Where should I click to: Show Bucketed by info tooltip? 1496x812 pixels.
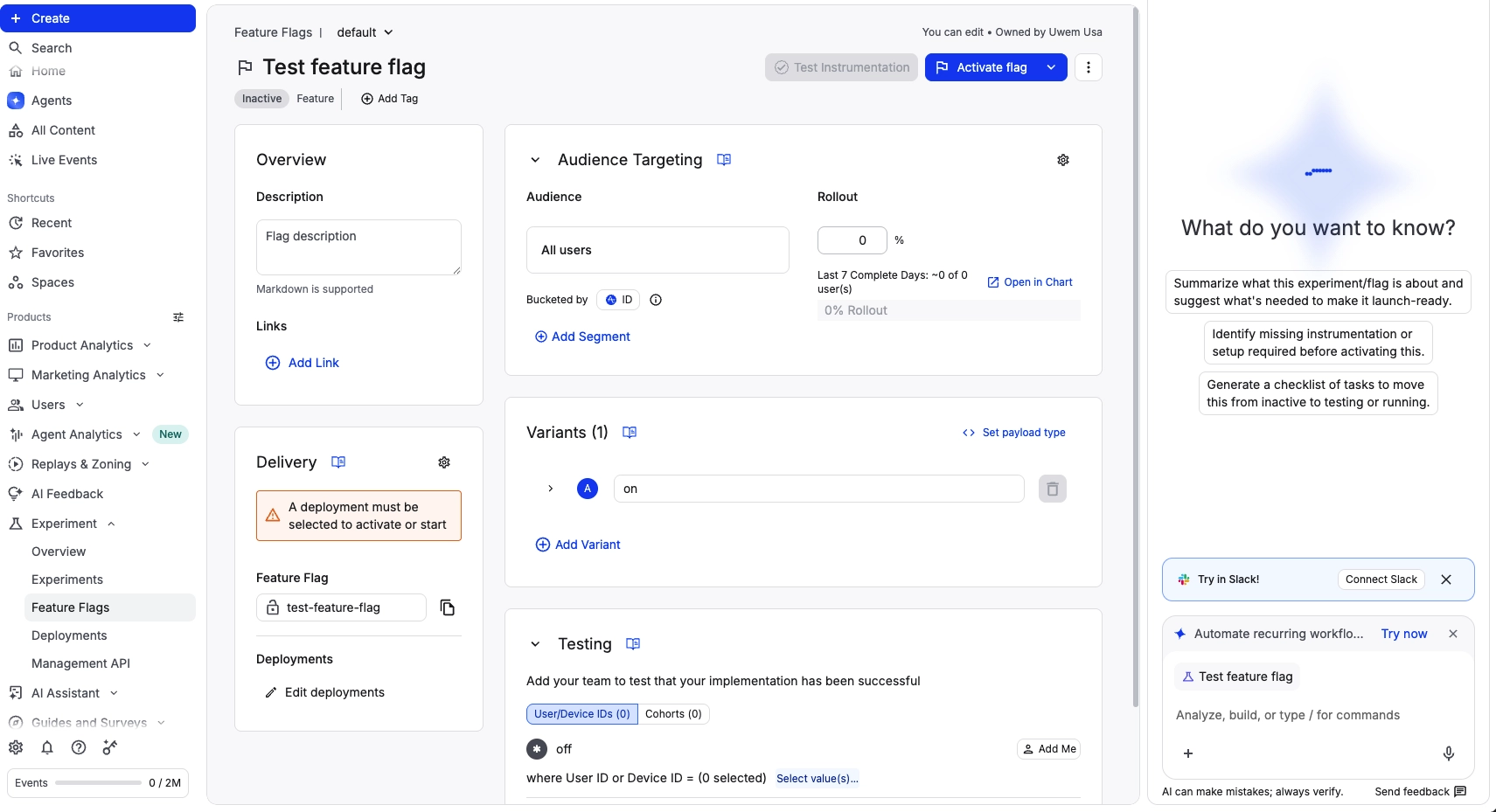coord(656,300)
